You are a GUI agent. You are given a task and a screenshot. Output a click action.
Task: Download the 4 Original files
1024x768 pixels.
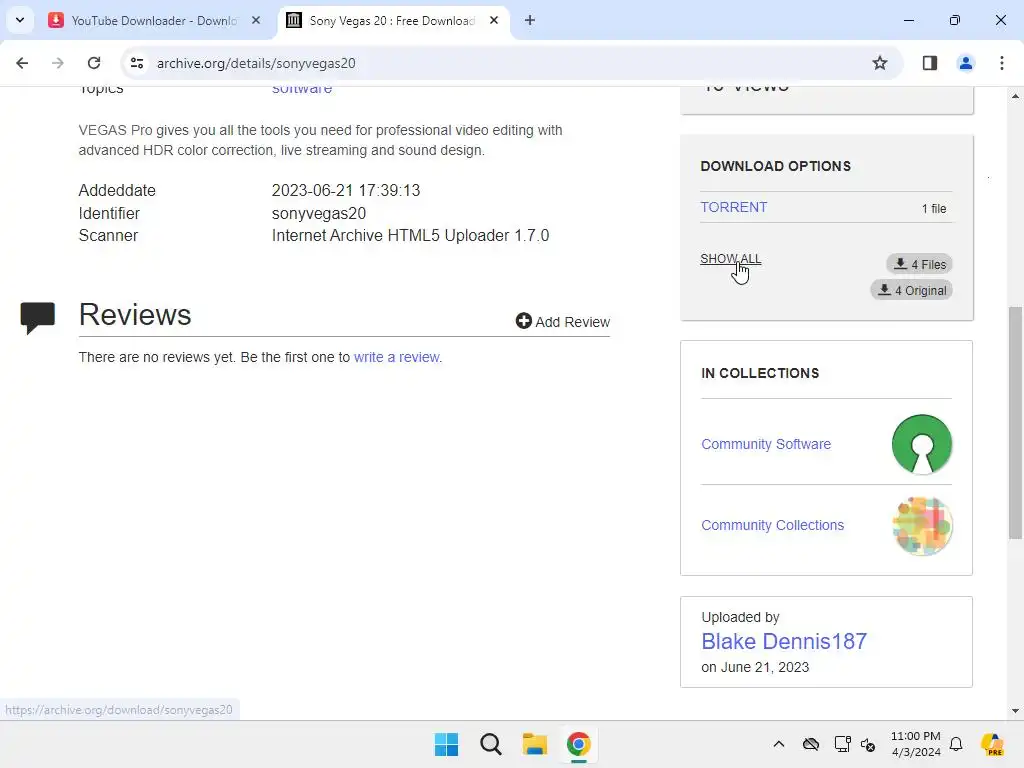tap(911, 290)
